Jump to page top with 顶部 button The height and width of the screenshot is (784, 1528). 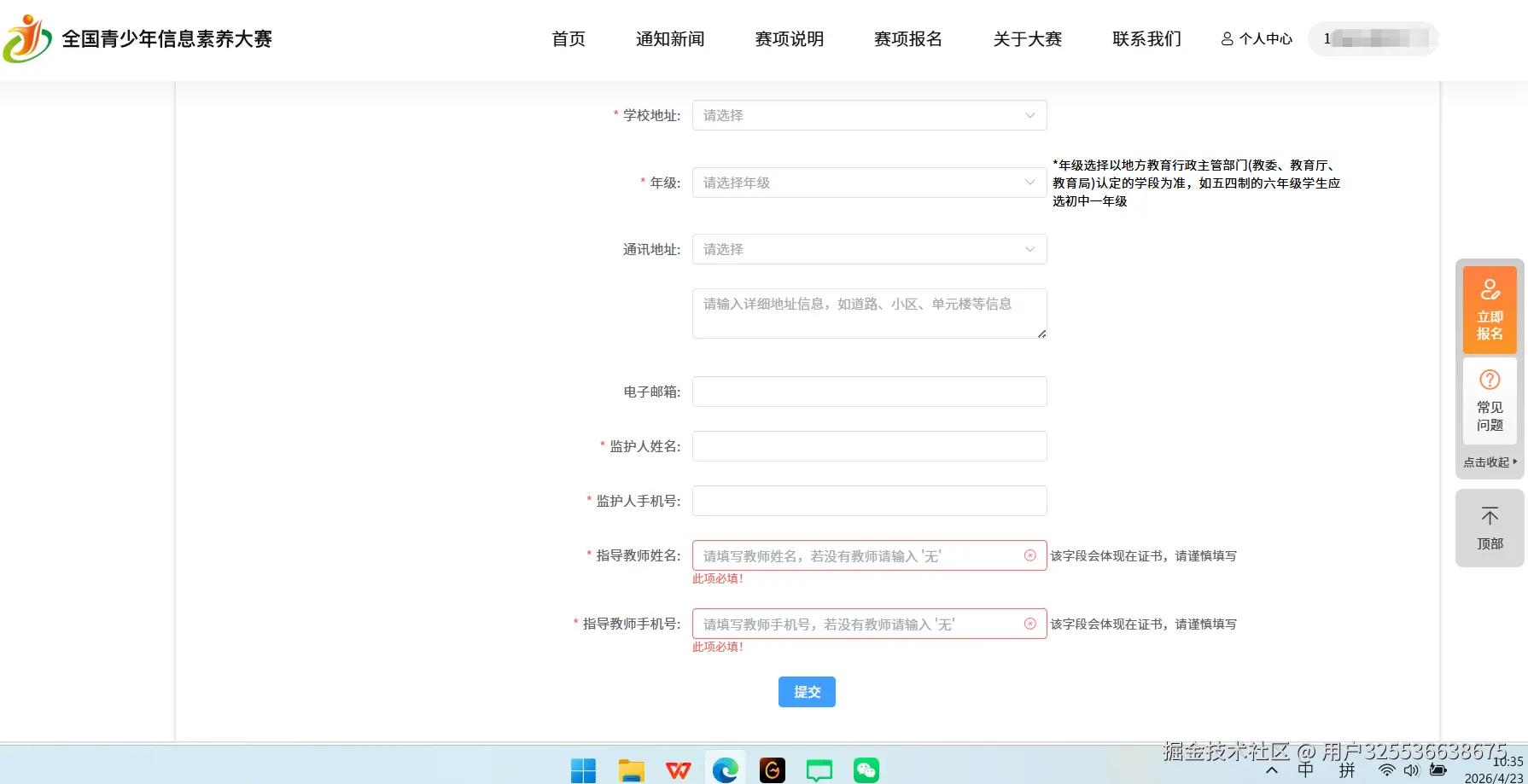(1490, 528)
